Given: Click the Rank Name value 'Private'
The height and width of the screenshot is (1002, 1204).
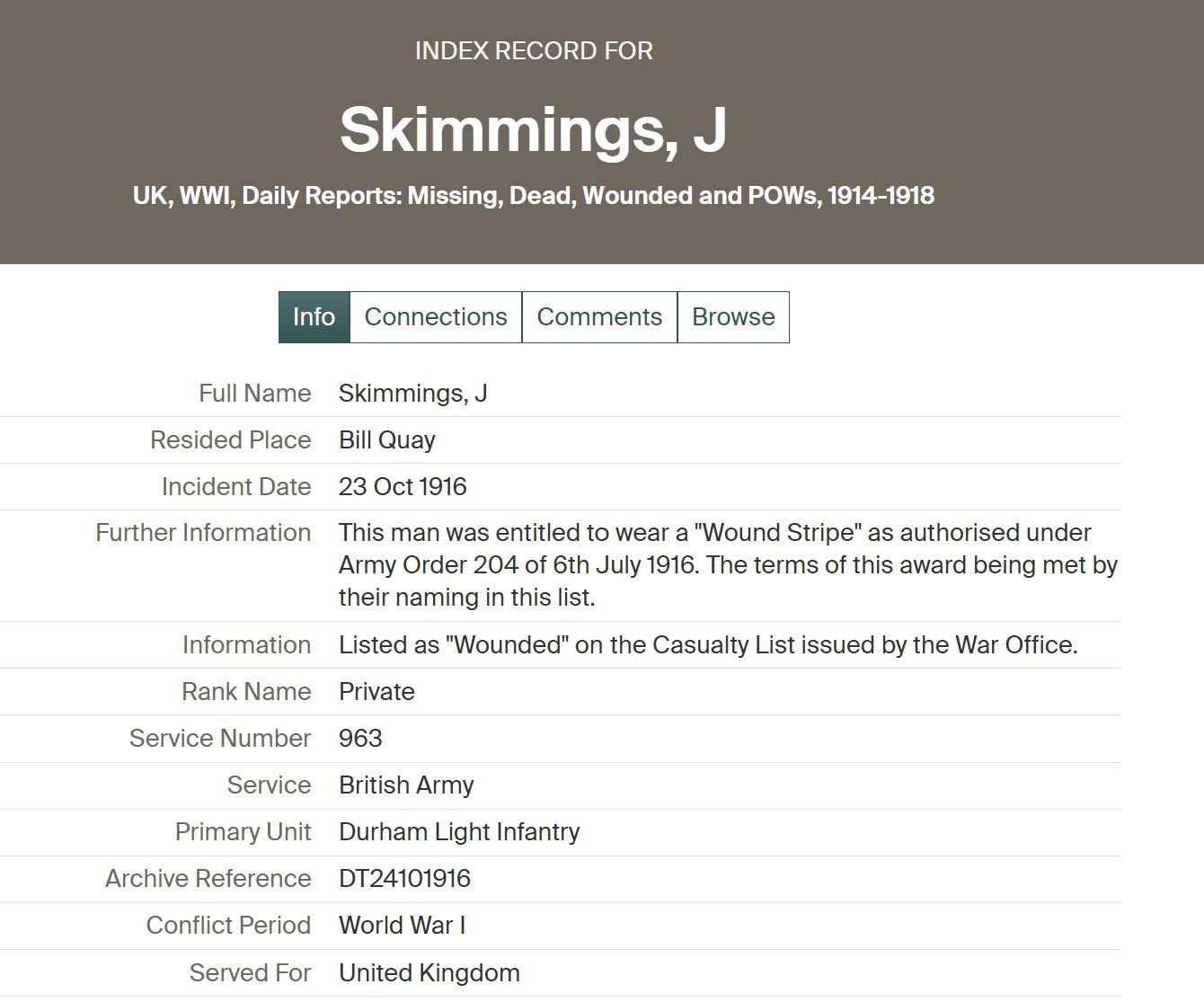Looking at the screenshot, I should 376,692.
